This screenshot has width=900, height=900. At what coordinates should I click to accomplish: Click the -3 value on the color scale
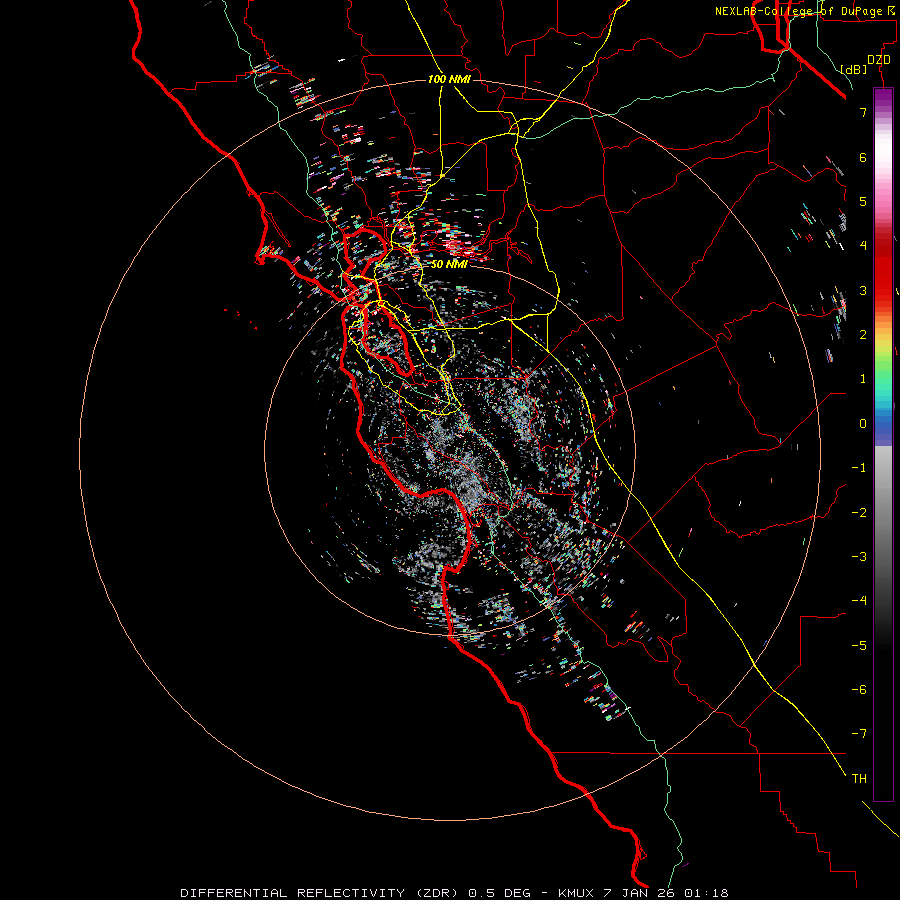click(859, 556)
